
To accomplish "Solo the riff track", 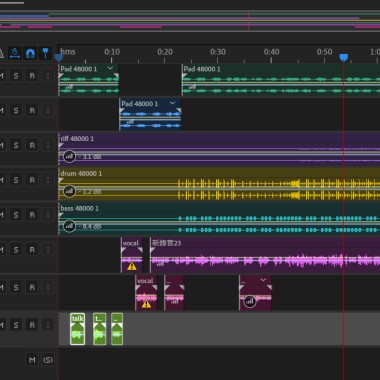I will click(x=16, y=145).
